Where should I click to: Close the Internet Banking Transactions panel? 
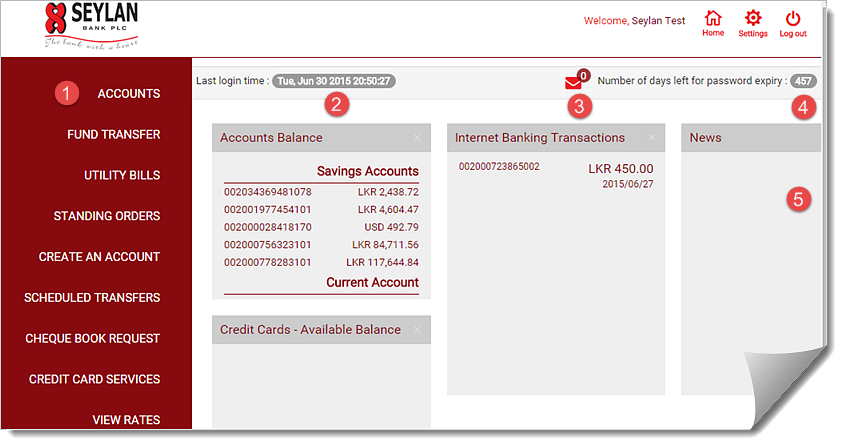(x=651, y=138)
